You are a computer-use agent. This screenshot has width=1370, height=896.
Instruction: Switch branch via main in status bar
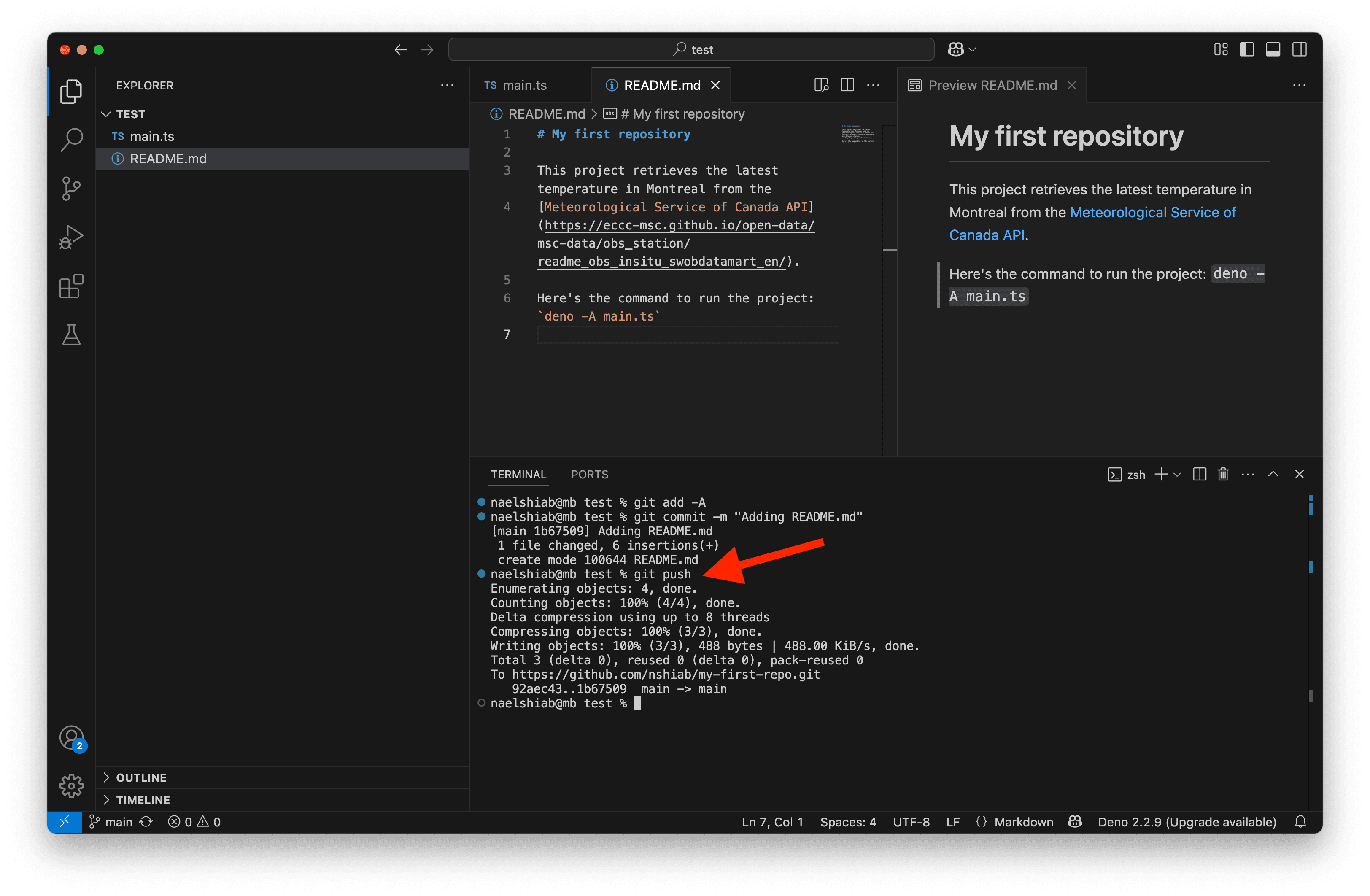point(111,822)
